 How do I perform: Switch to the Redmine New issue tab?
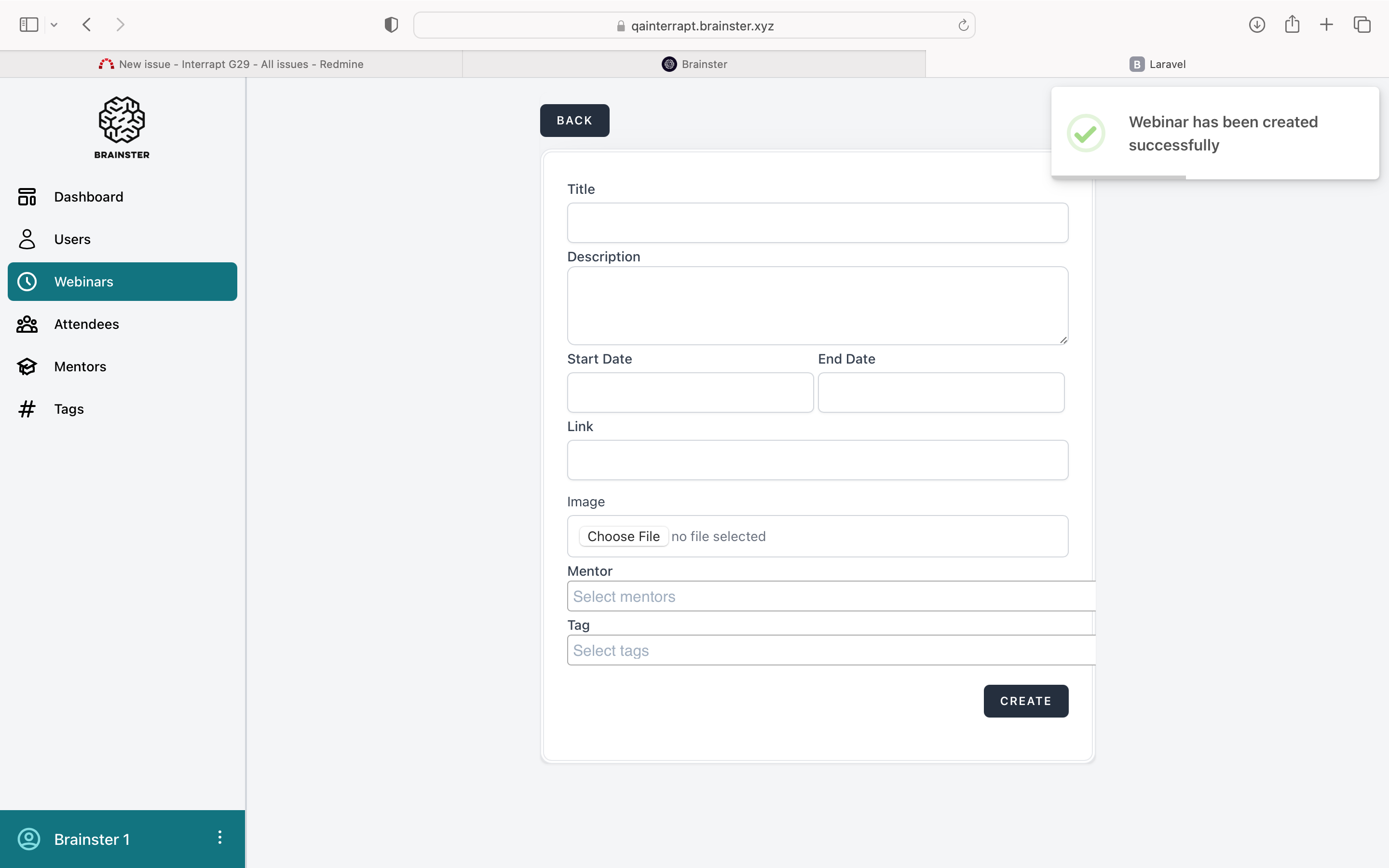[231, 64]
